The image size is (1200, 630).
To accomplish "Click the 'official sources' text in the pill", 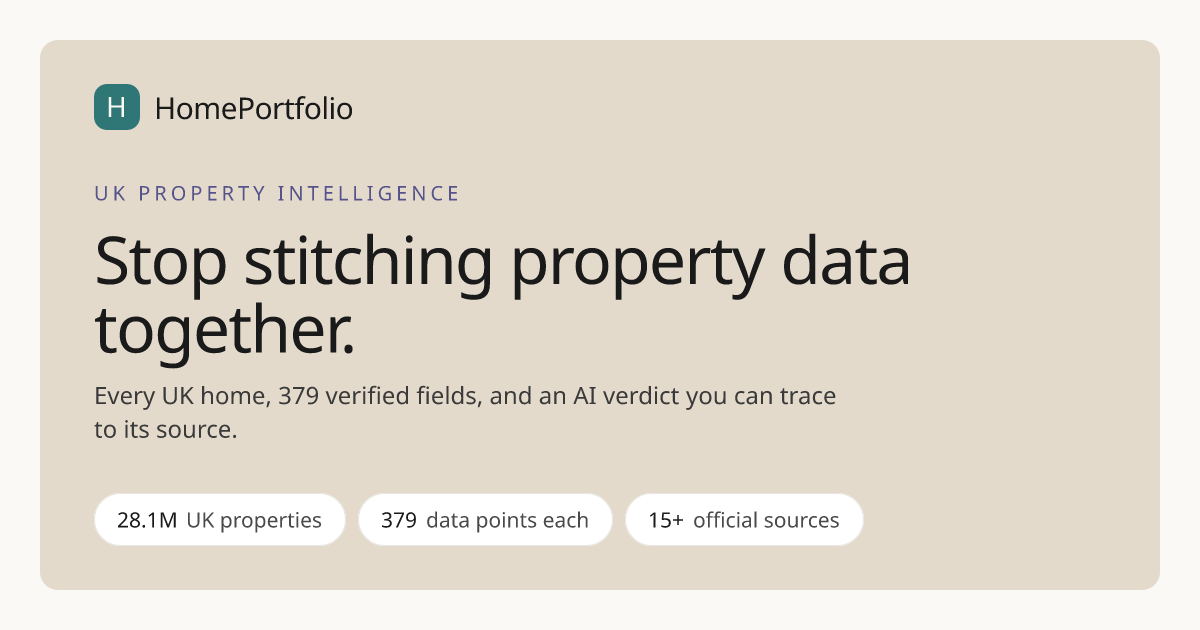I will (766, 520).
